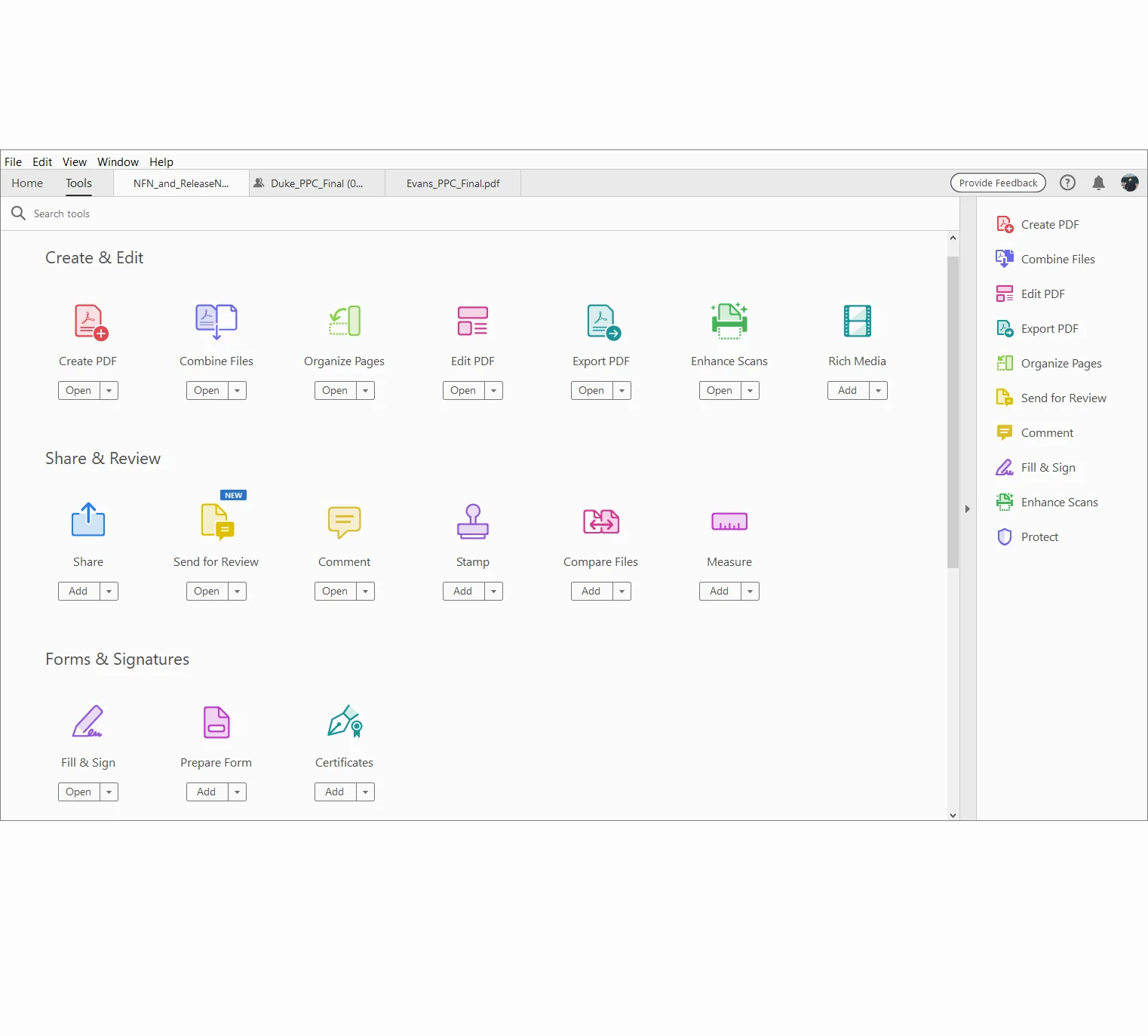Viewport: 1148px width, 1036px height.
Task: Open the Stamp Add dropdown arrow
Action: (x=494, y=592)
